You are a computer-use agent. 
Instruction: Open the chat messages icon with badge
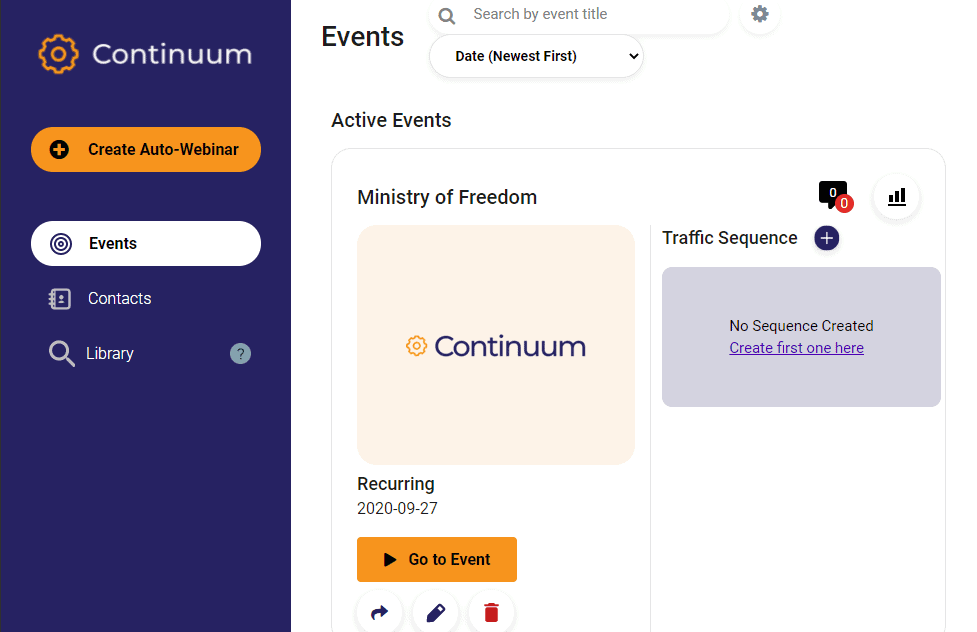tap(833, 194)
